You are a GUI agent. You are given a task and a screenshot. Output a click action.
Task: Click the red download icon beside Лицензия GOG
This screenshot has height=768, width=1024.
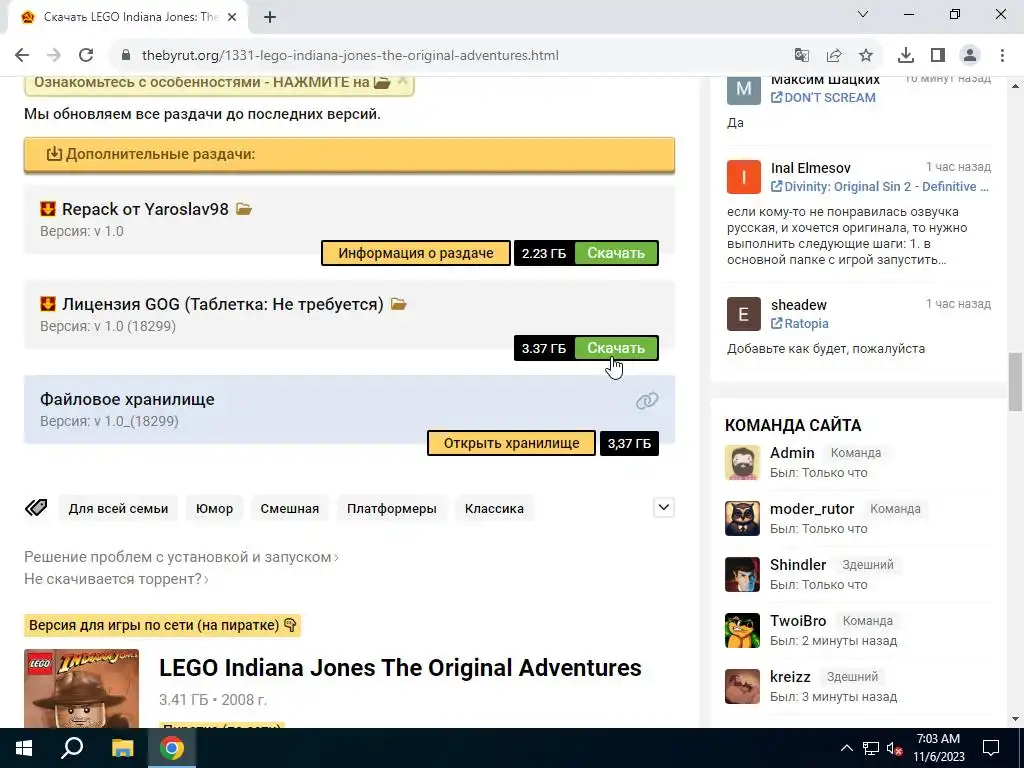point(48,304)
